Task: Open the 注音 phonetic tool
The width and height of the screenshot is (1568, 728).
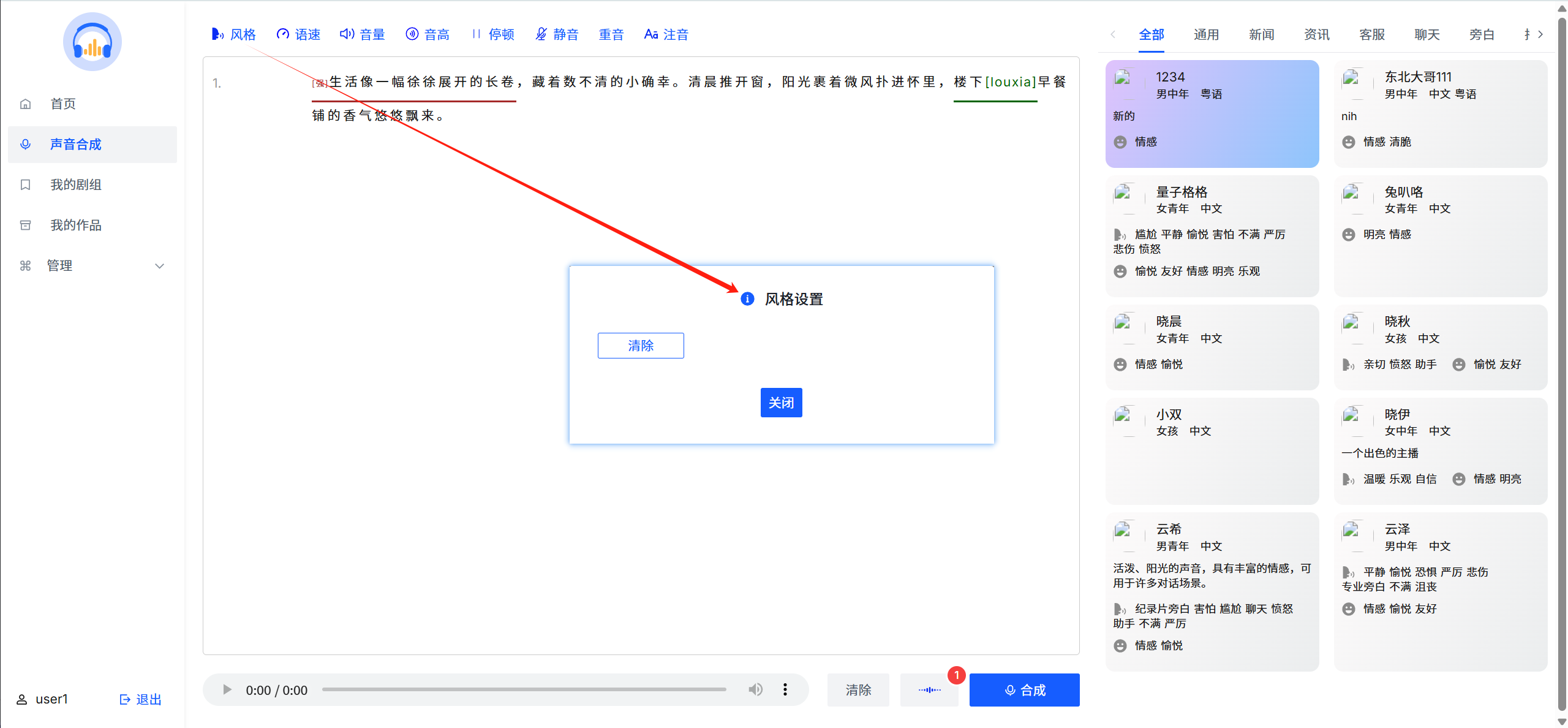Action: tap(666, 34)
